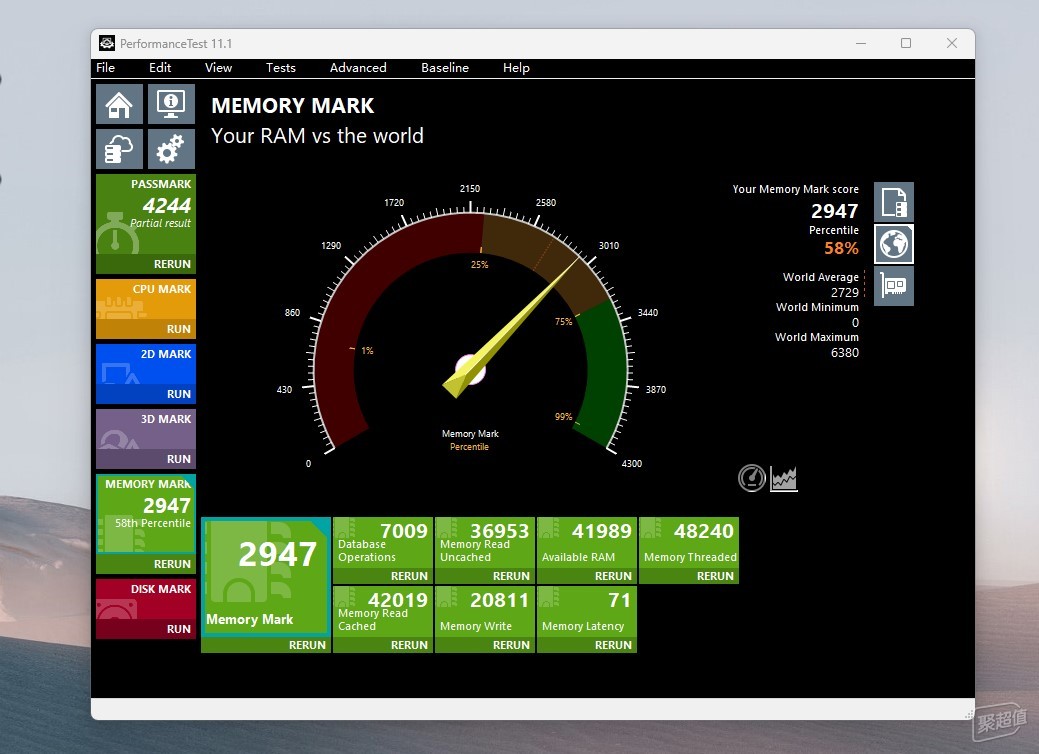Click the memory hardware card icon
Screen dimensions: 1039x754
(894, 286)
